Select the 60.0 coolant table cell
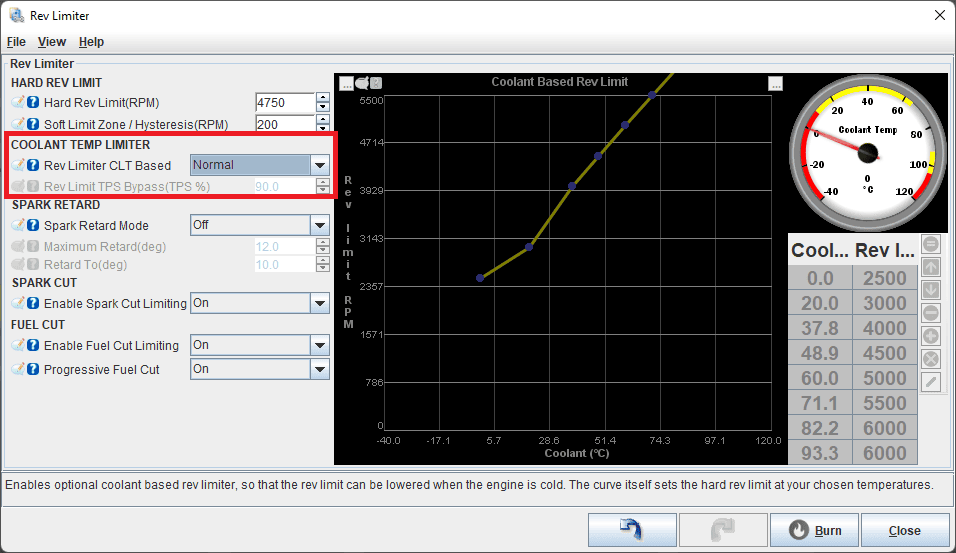The height and width of the screenshot is (553, 956). click(819, 378)
